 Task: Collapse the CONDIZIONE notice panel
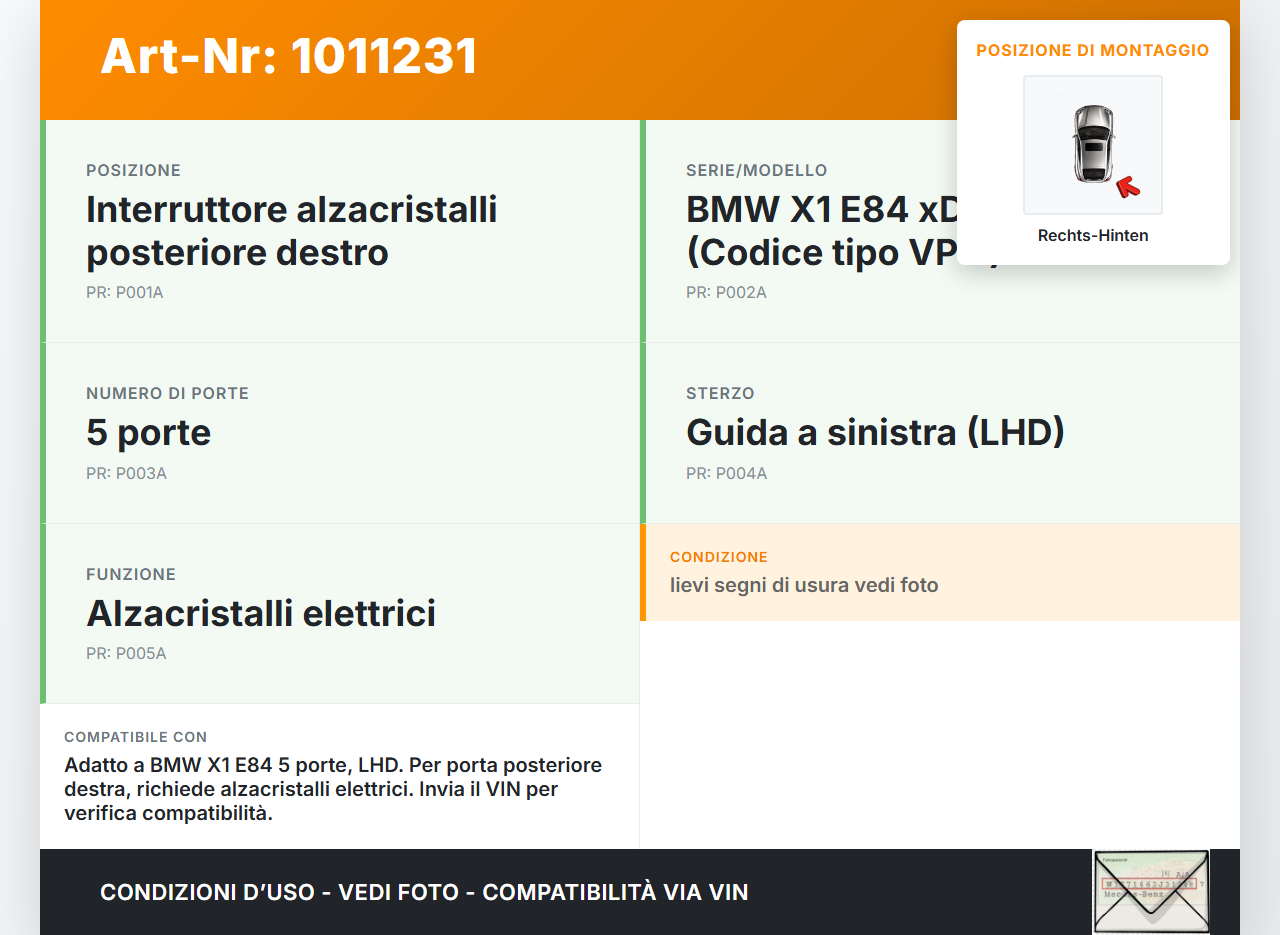click(940, 572)
